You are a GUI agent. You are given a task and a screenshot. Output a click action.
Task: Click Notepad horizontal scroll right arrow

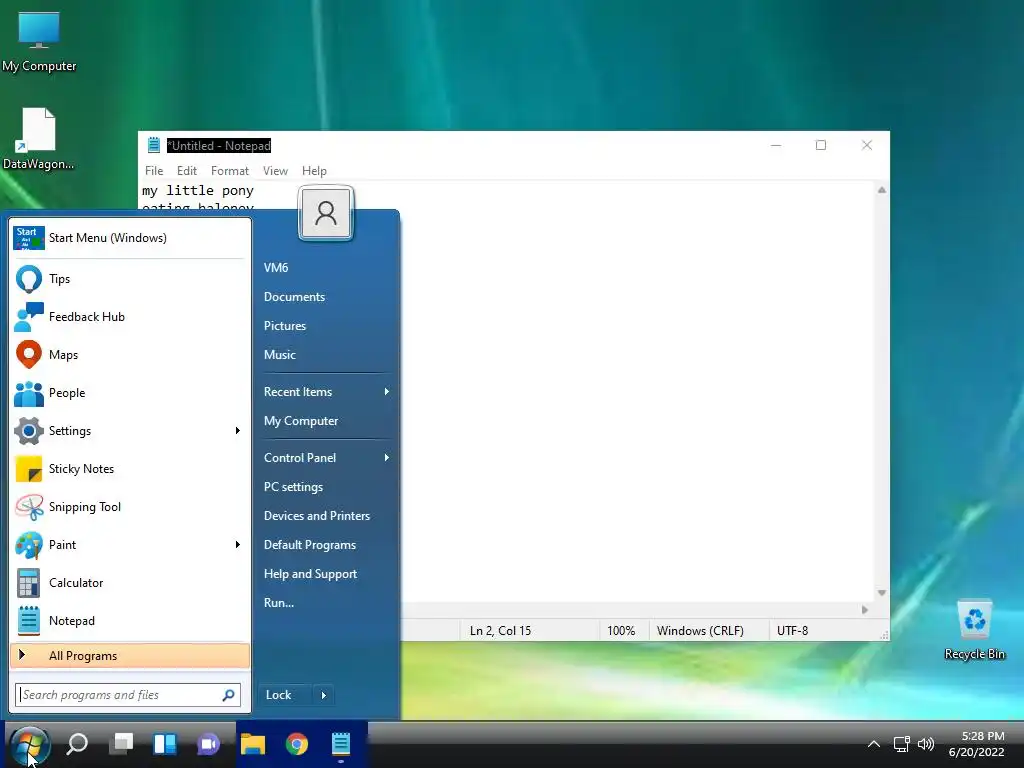pyautogui.click(x=865, y=610)
